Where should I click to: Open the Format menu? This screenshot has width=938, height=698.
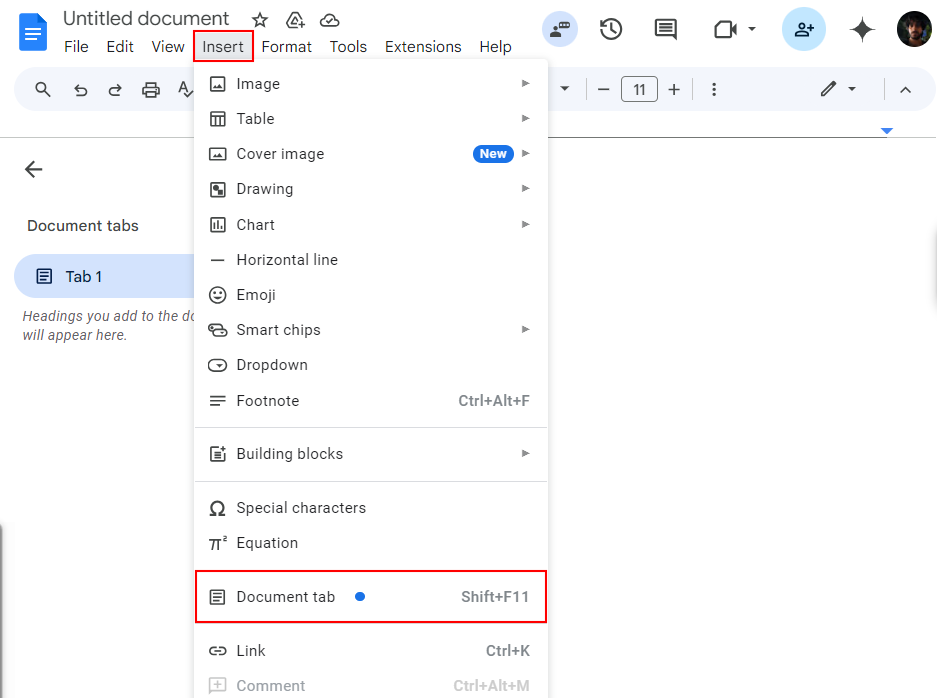tap(286, 47)
